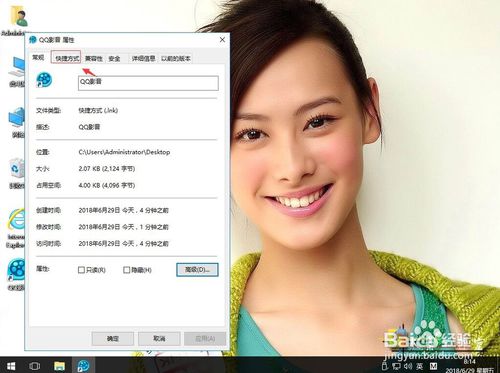Open the clock and date flyout
This screenshot has height=373, width=500.
[x=470, y=366]
